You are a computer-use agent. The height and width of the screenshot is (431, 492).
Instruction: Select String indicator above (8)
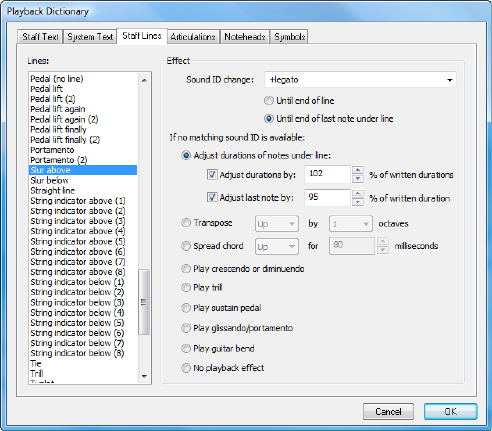83,272
